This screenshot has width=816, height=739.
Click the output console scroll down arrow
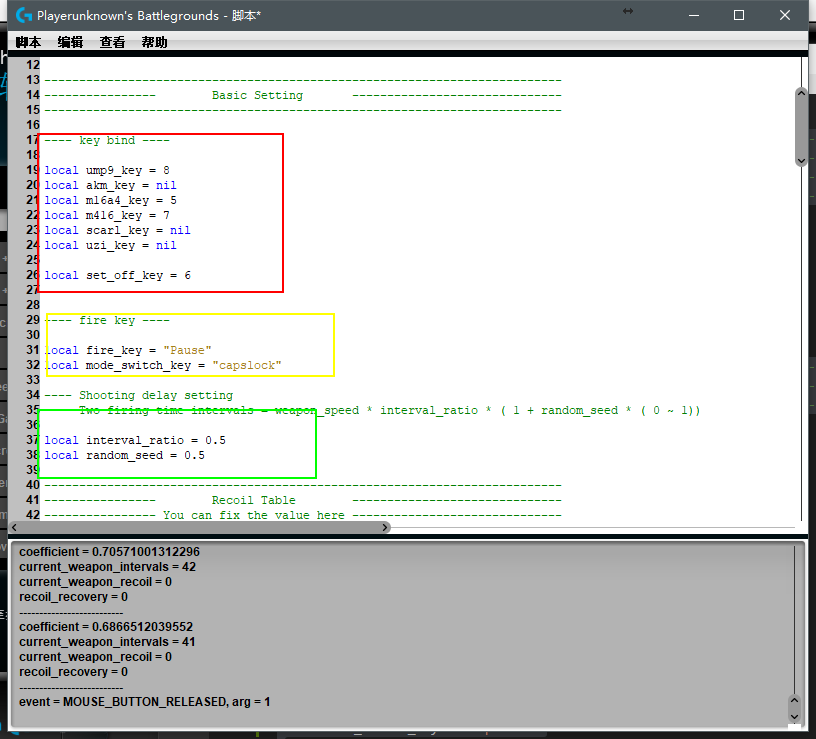click(x=794, y=716)
